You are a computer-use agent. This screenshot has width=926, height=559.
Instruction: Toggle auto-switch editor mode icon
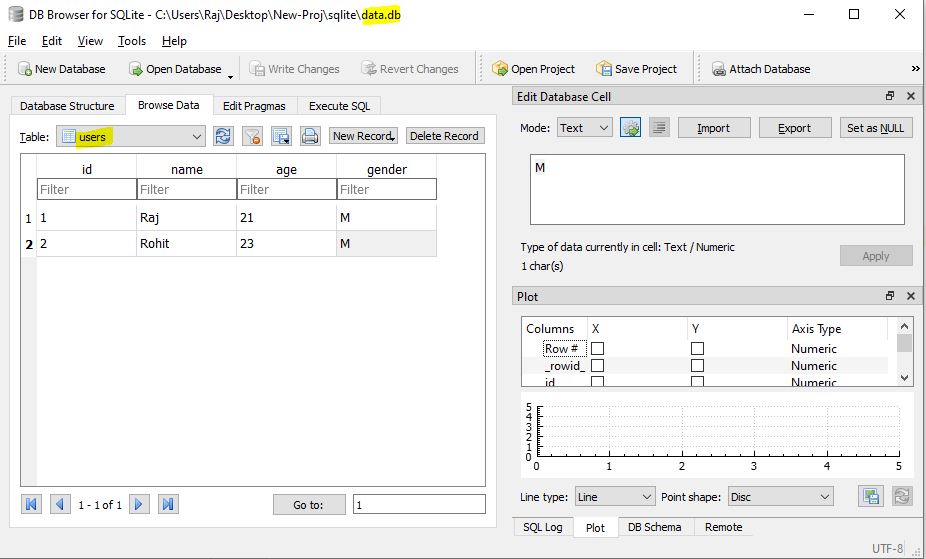click(x=631, y=128)
